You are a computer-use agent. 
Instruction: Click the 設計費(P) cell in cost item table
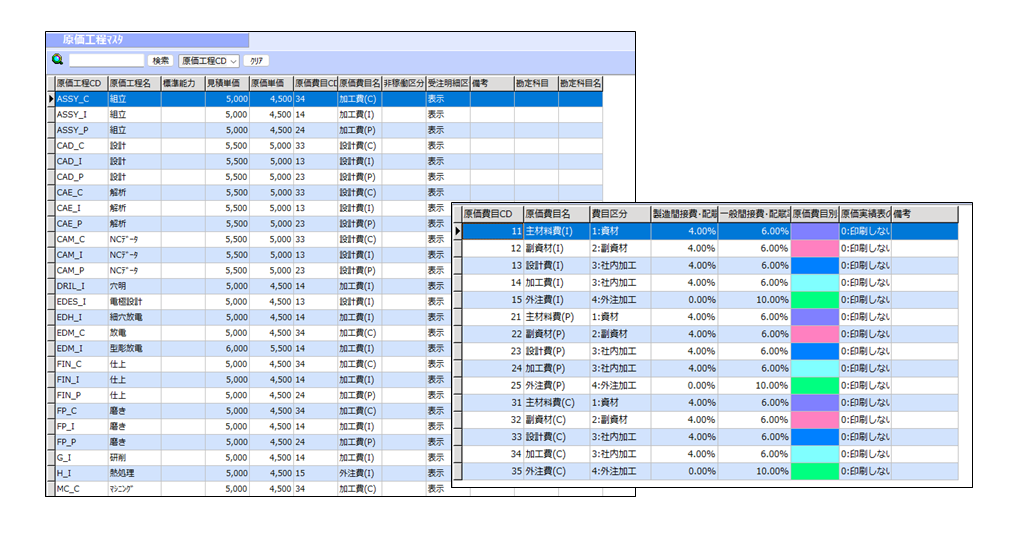(556, 351)
